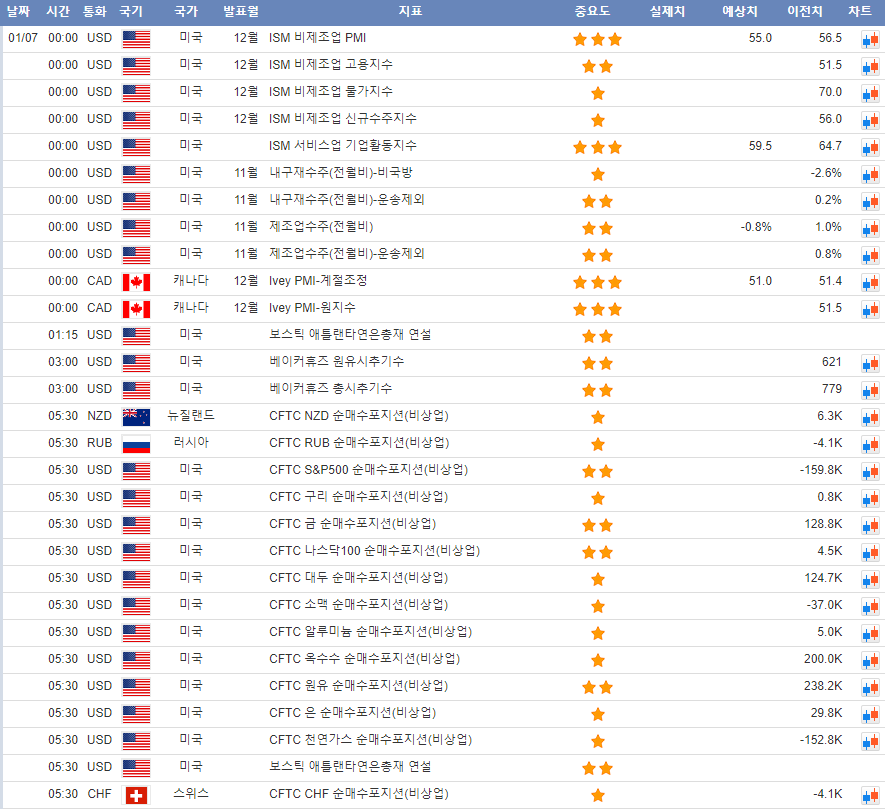Open CFTC 나스닥100 순매수포지션 indicator

click(375, 551)
